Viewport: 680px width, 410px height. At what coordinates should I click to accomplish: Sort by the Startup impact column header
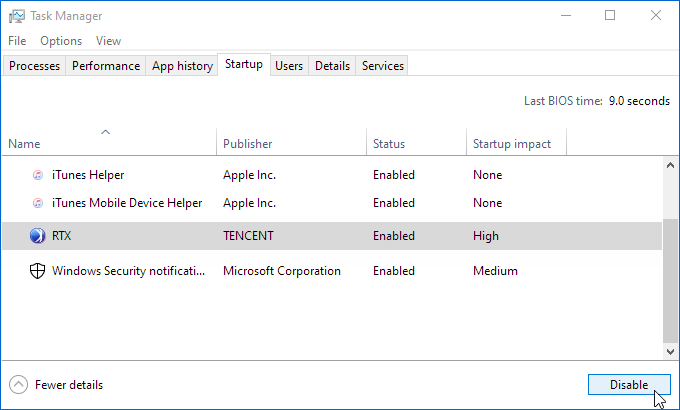tap(517, 142)
